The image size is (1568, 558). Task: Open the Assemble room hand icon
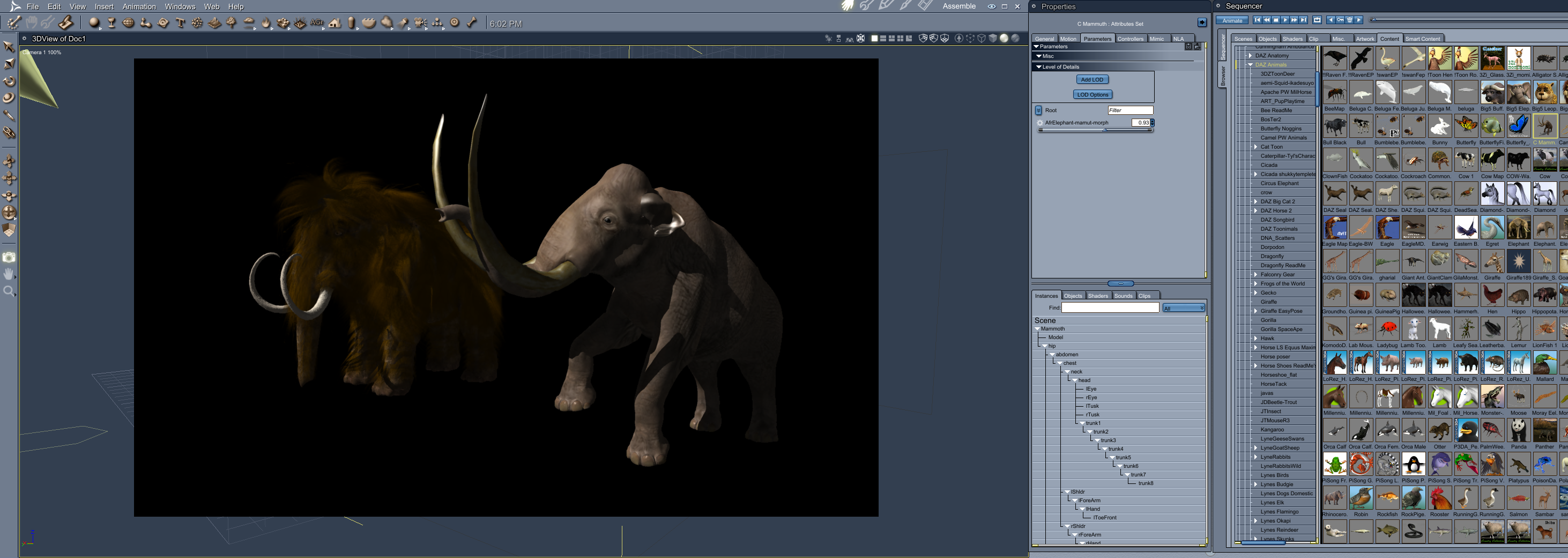point(848,6)
